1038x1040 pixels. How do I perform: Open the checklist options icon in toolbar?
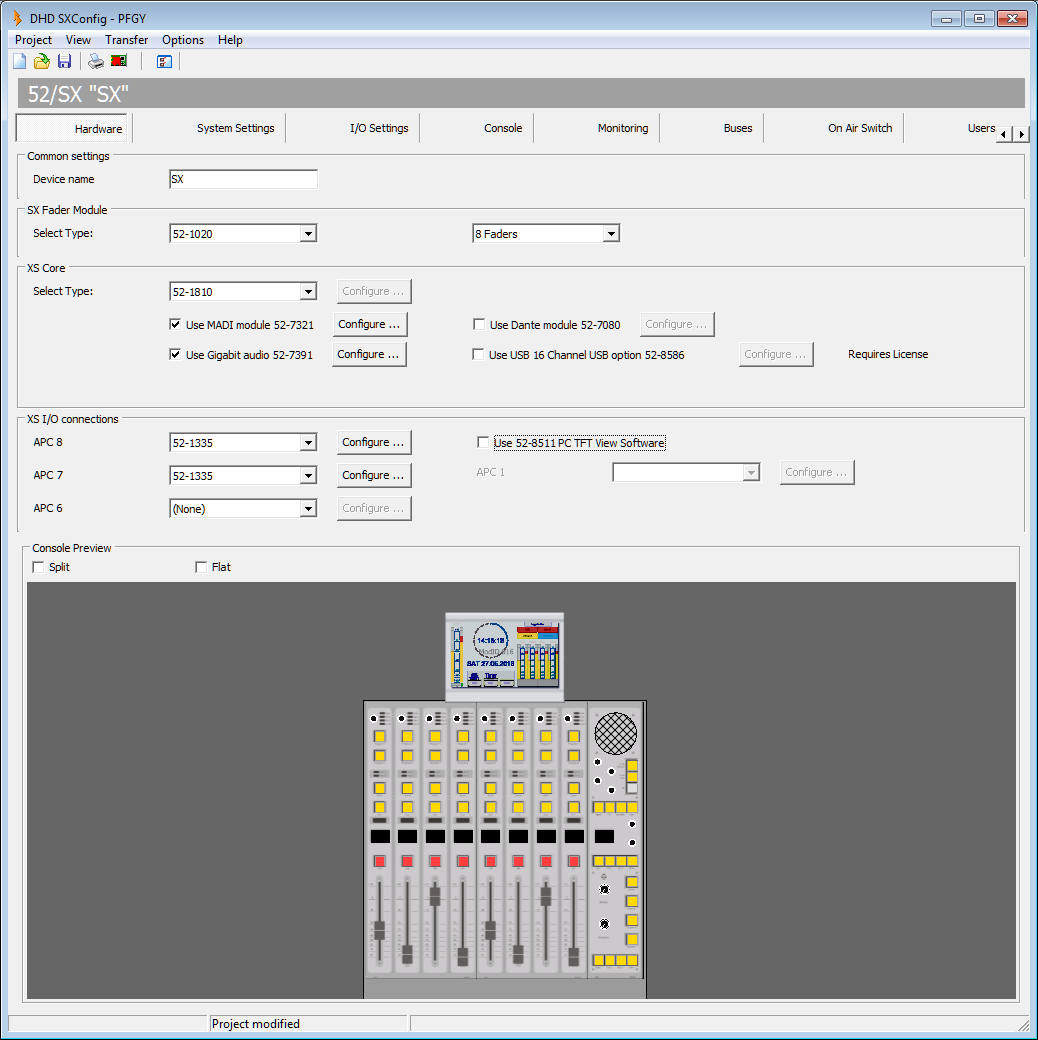coord(164,62)
